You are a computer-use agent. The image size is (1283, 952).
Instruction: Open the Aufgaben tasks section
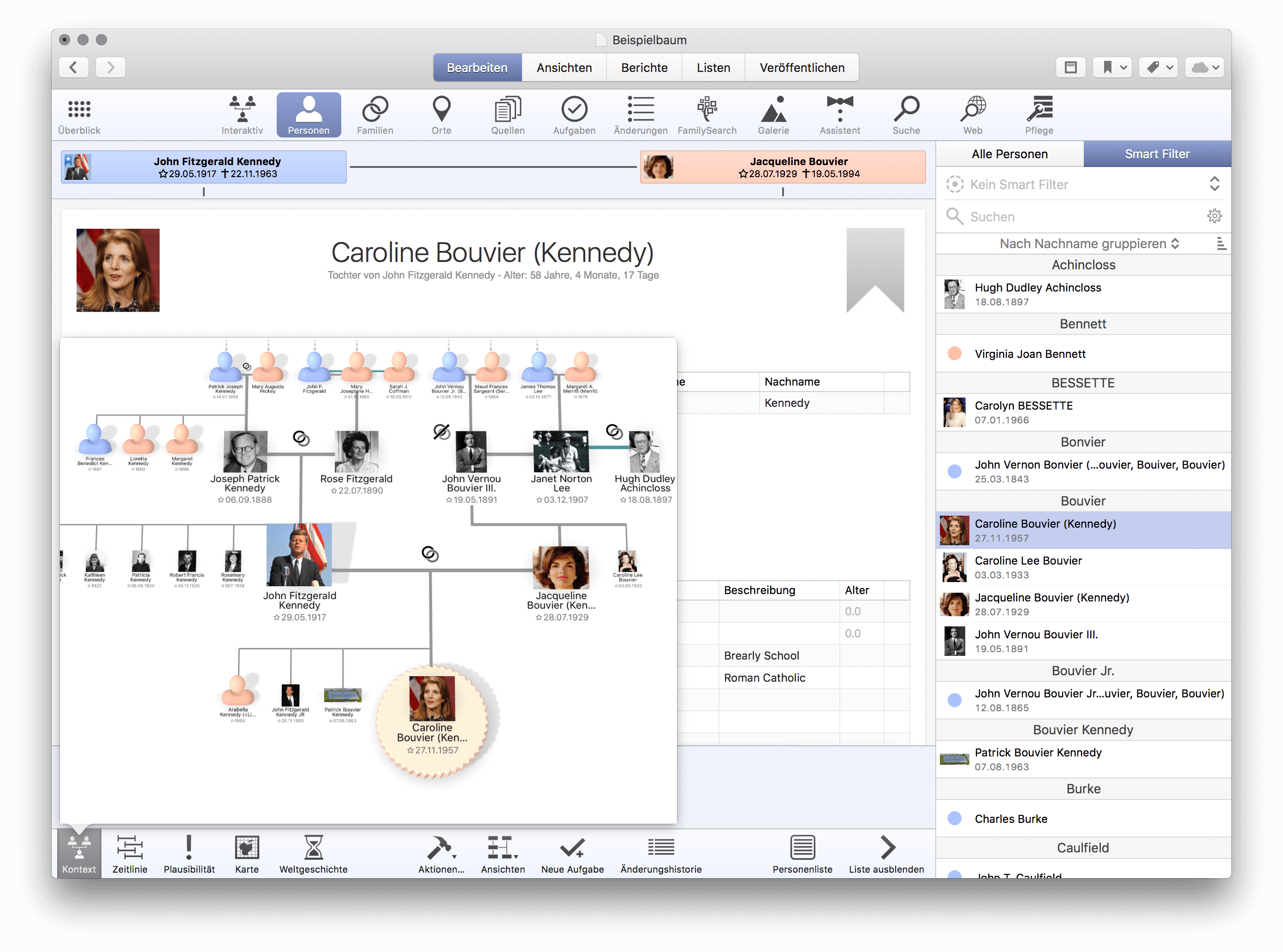(x=574, y=115)
